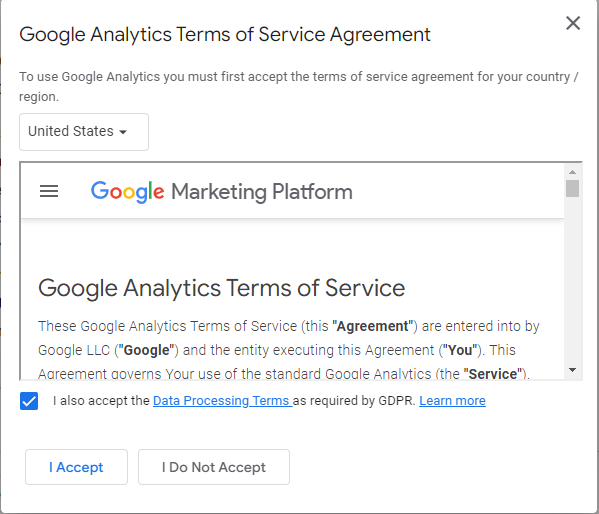This screenshot has height=514, width=599.
Task: Click the Marketing Platform header text
Action: click(262, 191)
